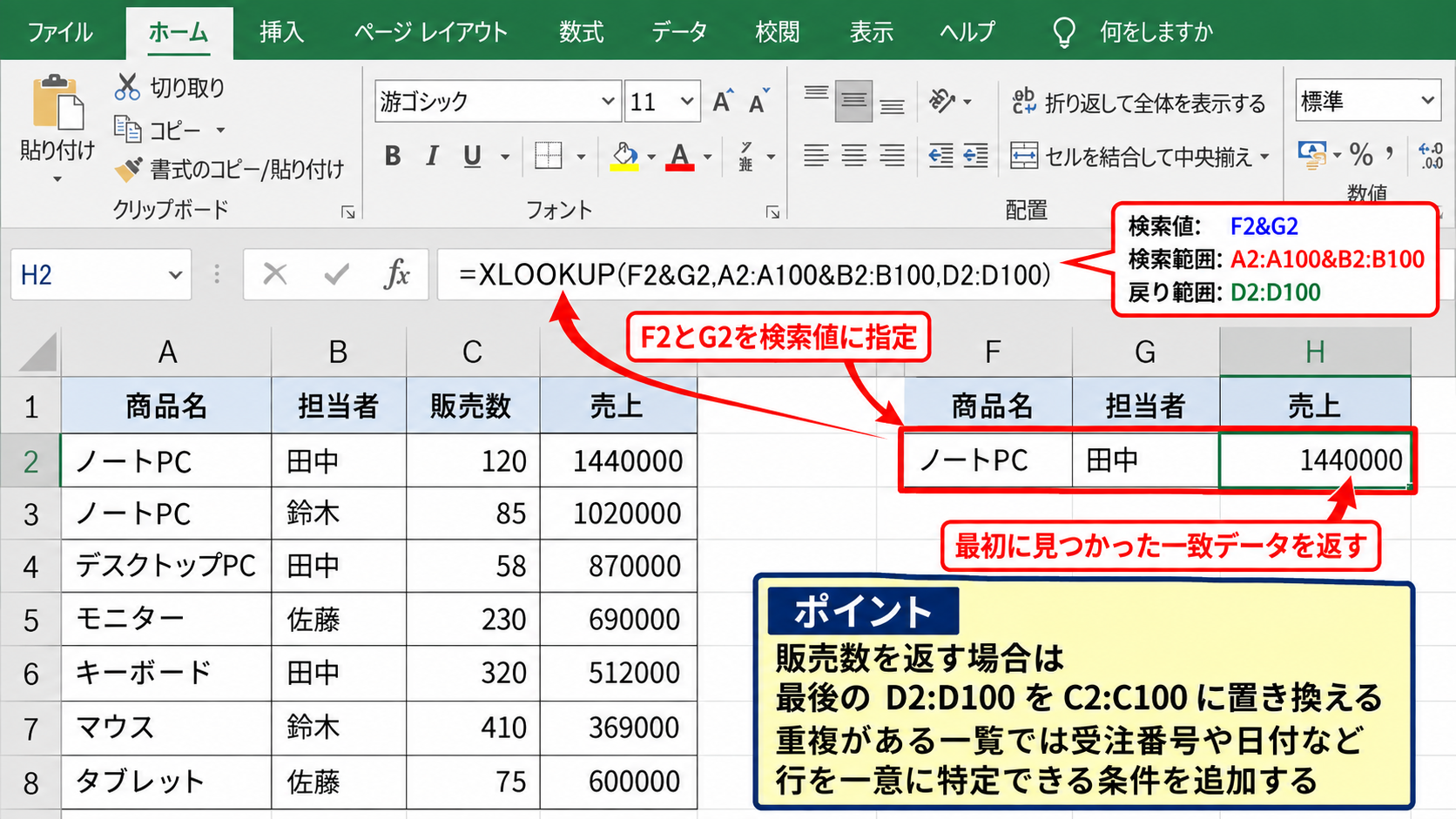The height and width of the screenshot is (819, 1456).
Task: Click Wrap Text (折り返して全体を表示する)
Action: pyautogui.click(x=1138, y=103)
